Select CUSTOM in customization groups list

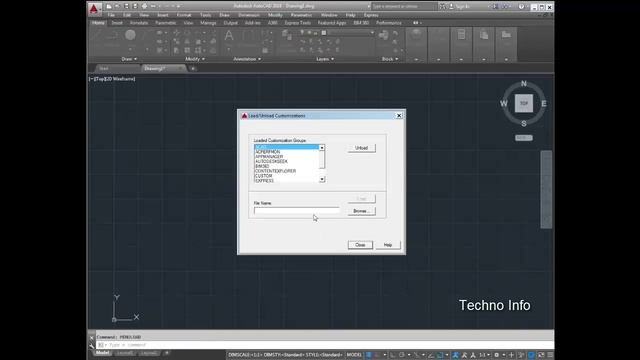pos(287,176)
